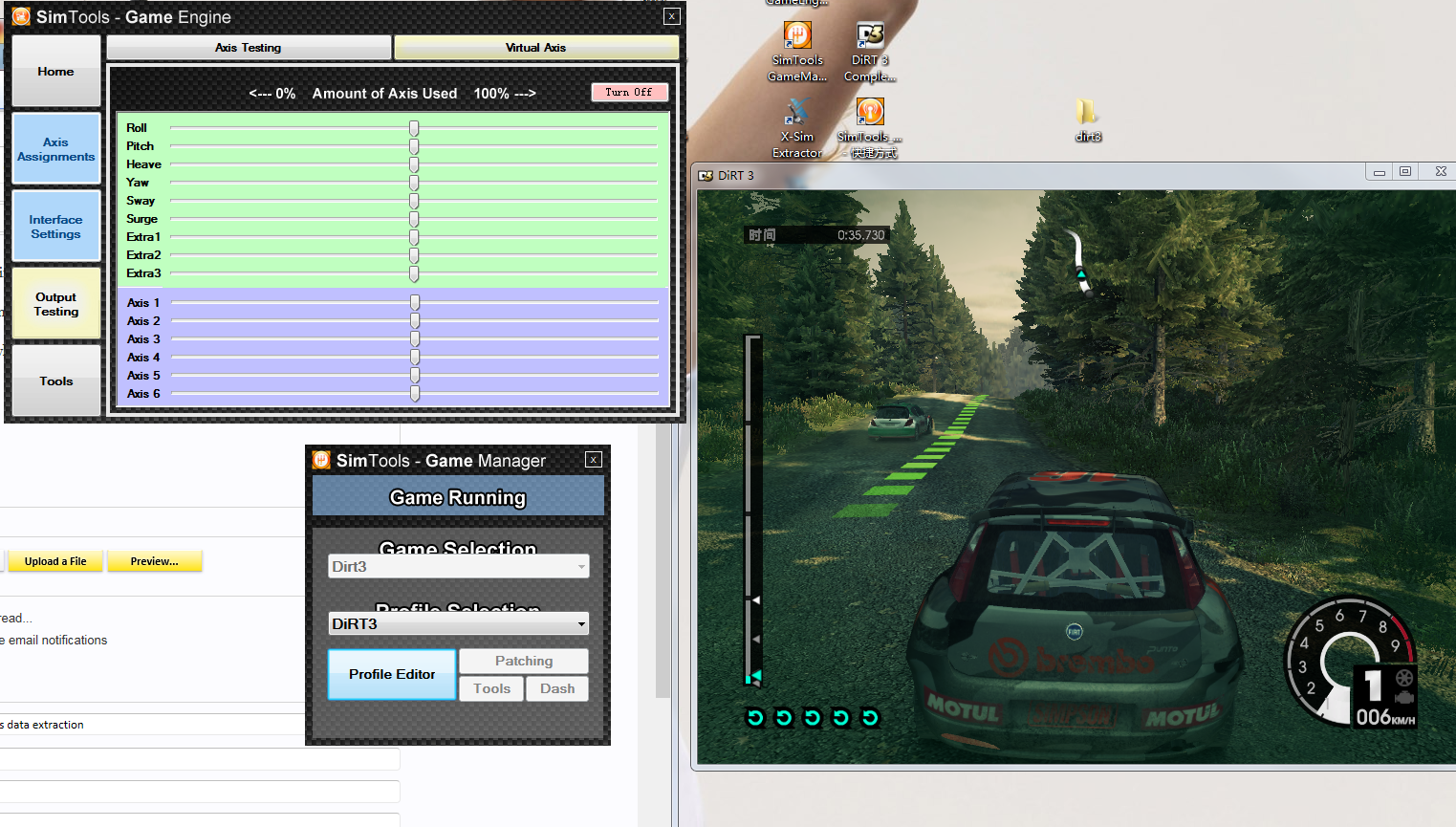1456x827 pixels.
Task: Close the SimTools Game Manager window
Action: click(594, 460)
